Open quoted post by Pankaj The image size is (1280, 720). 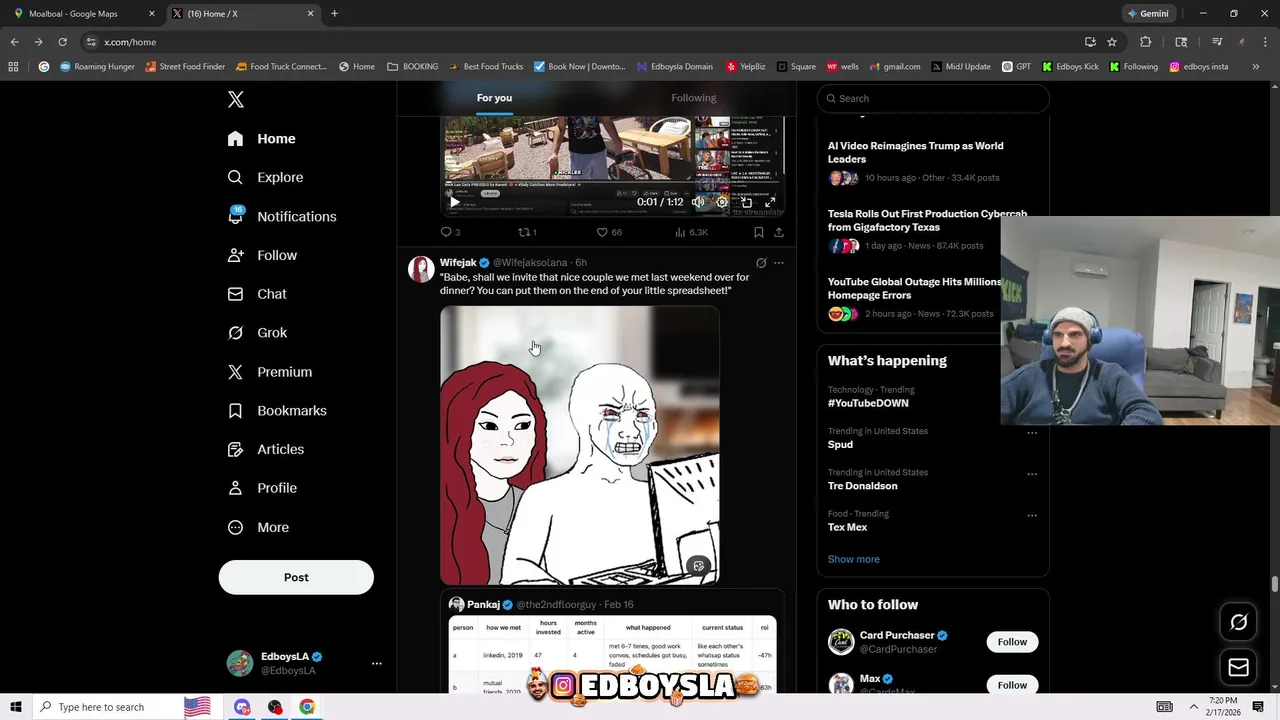(x=612, y=643)
